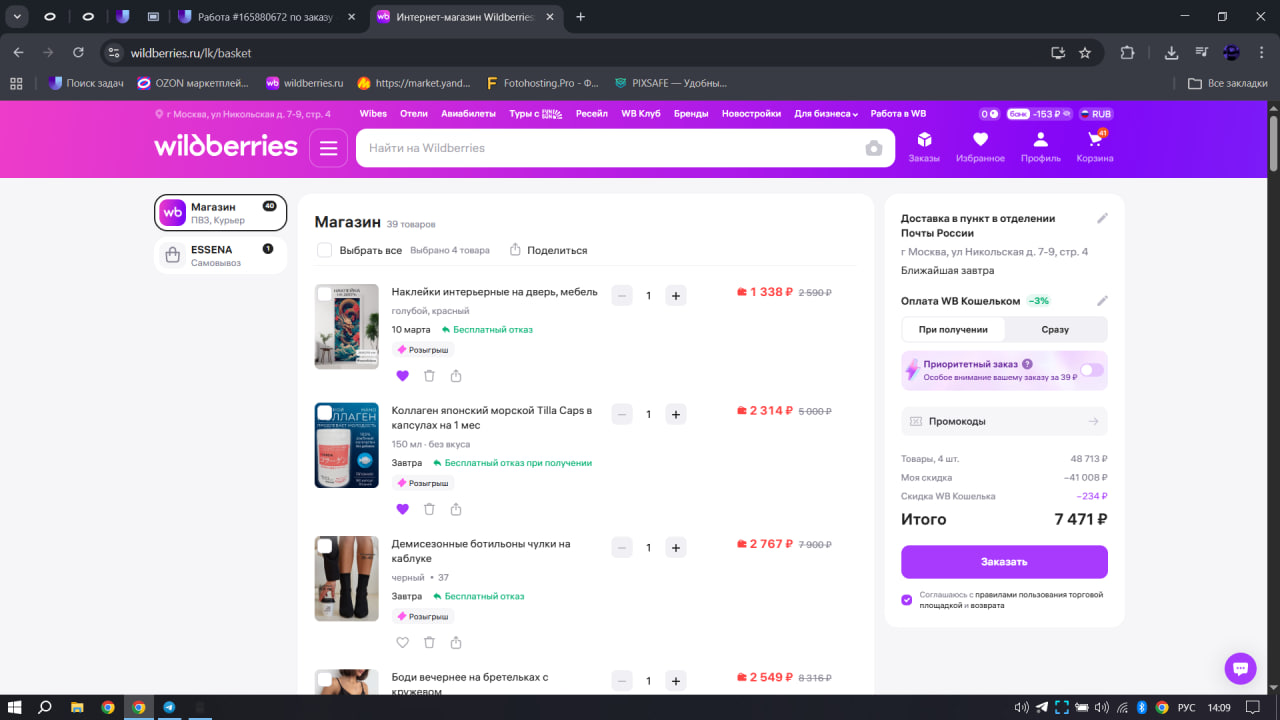This screenshot has height=720, width=1280.
Task: Delete Коллаген японский морской from cart
Action: point(429,509)
